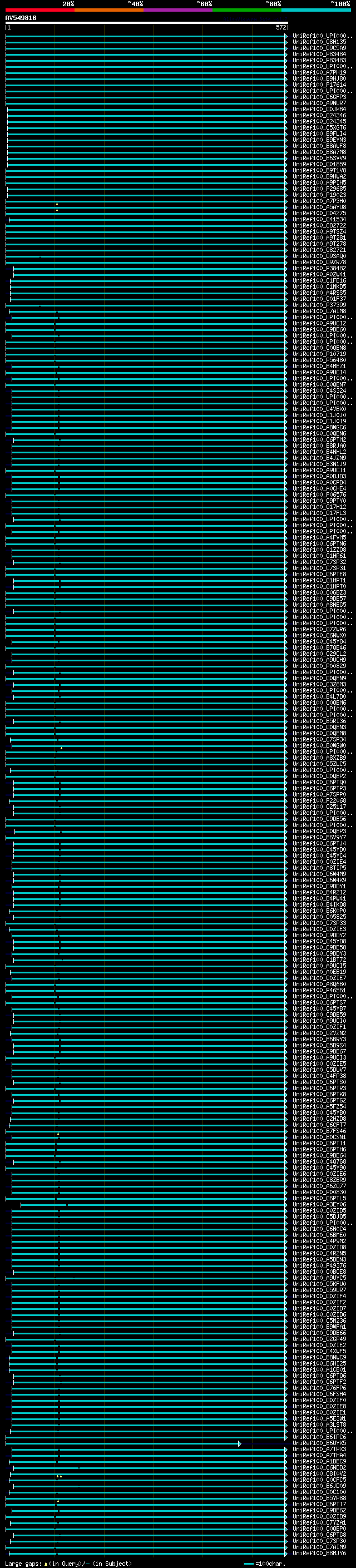Select the UniRef100_A5AYU8 hit
356x1568 pixels.
tap(319, 207)
